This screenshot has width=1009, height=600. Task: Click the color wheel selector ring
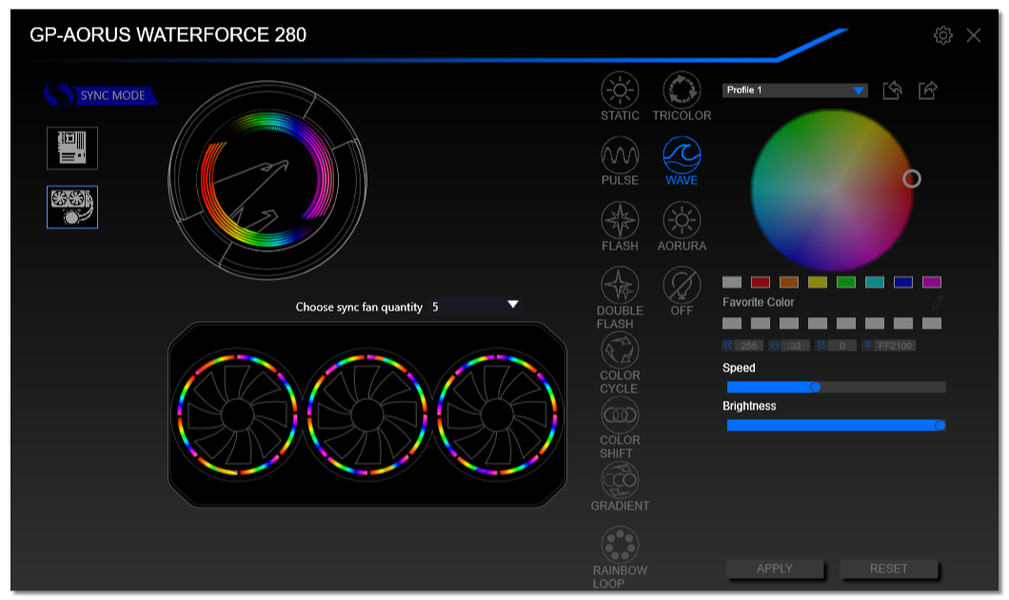(911, 179)
